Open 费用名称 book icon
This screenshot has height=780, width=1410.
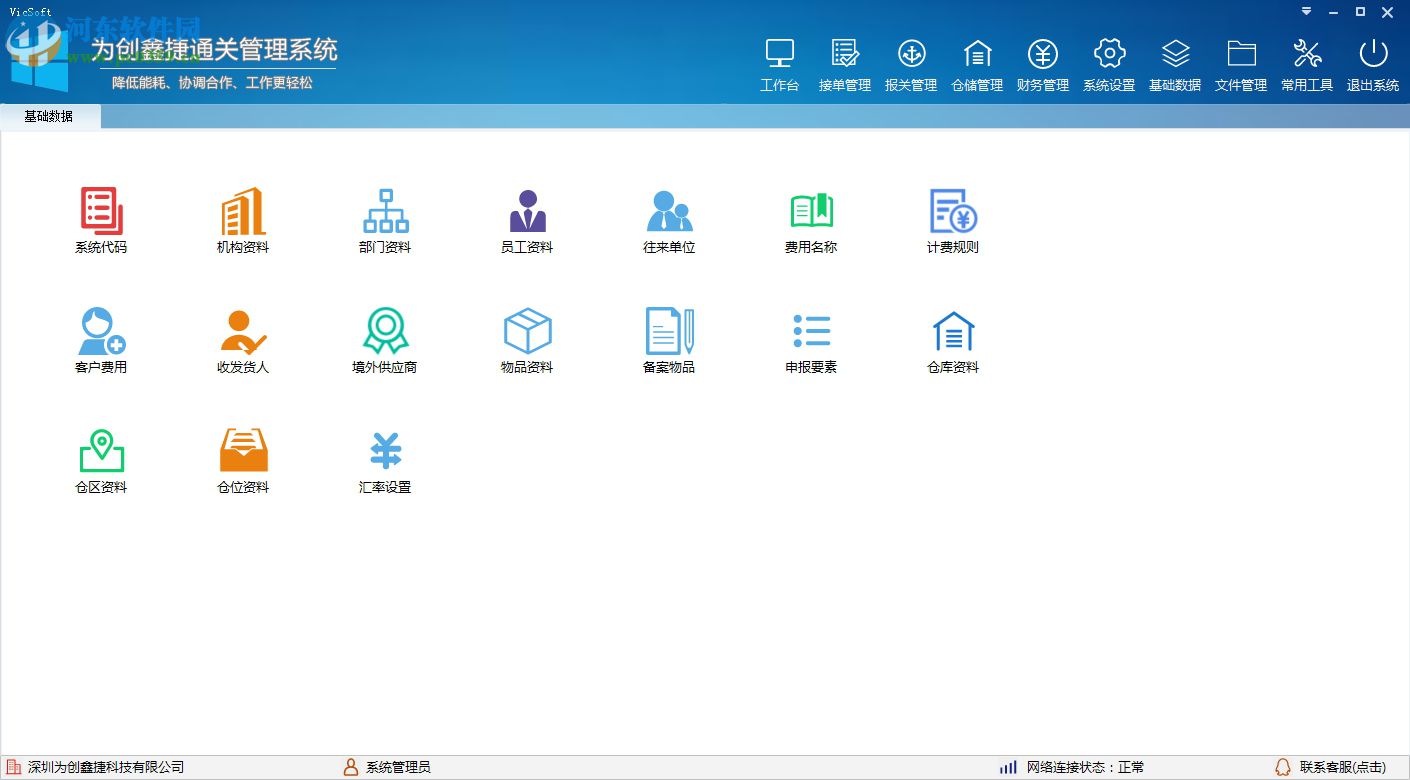coord(811,212)
